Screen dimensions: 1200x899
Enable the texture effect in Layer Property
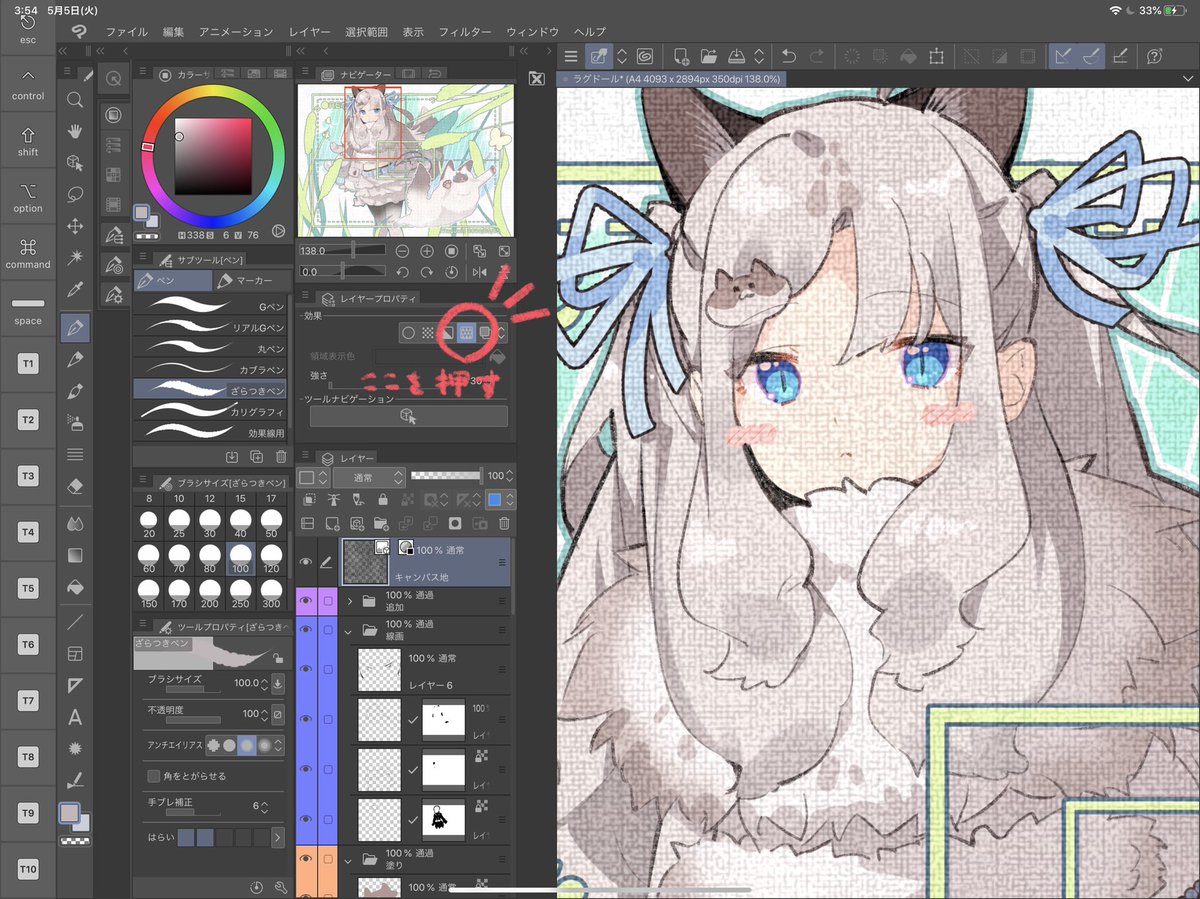[x=465, y=332]
